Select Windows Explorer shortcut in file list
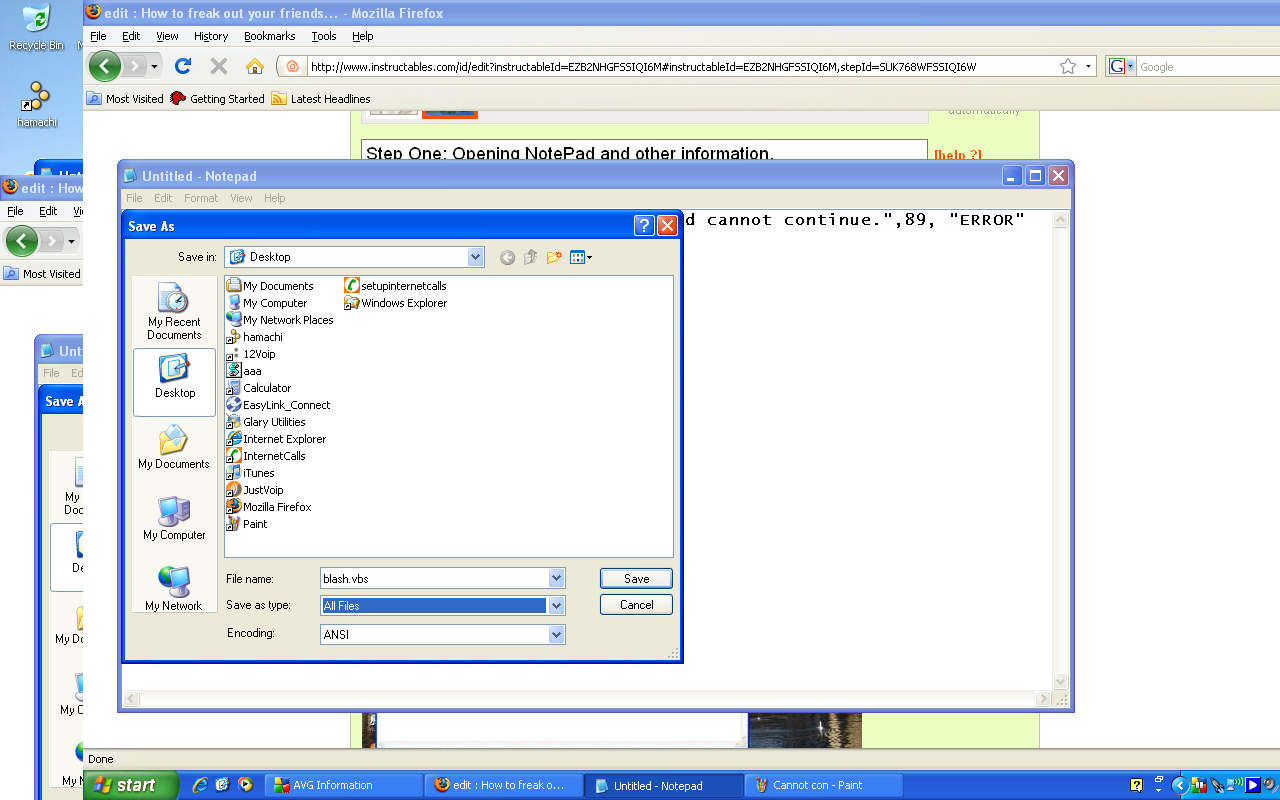 pyautogui.click(x=396, y=303)
